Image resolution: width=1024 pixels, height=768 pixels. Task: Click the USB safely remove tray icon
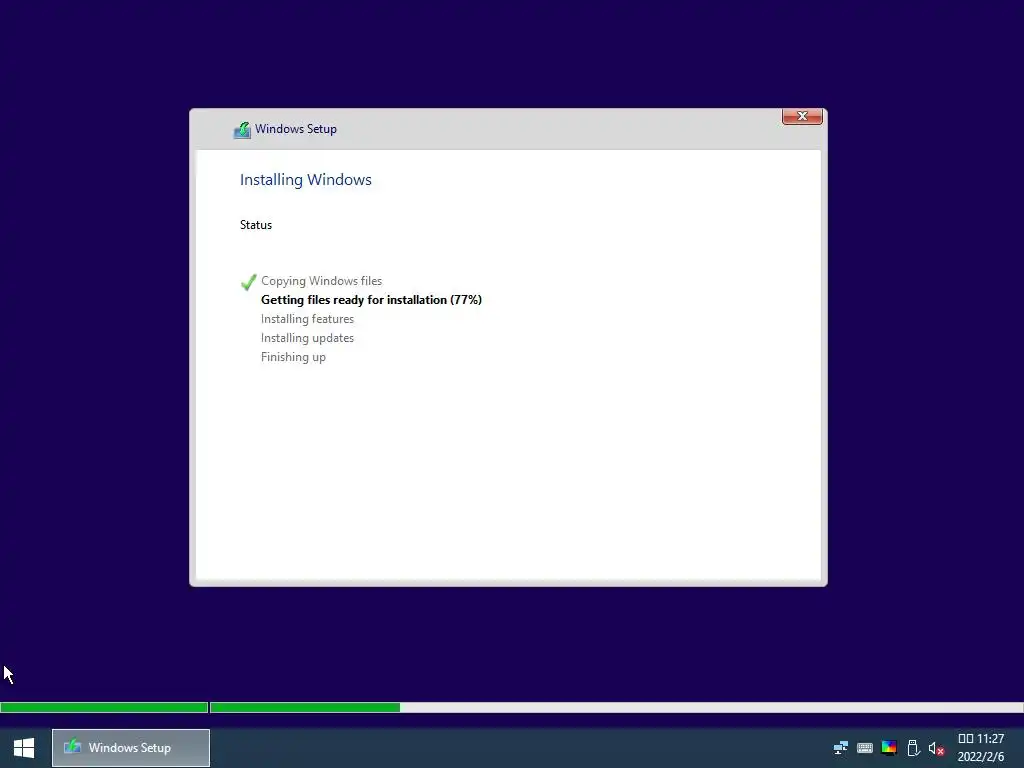(913, 748)
